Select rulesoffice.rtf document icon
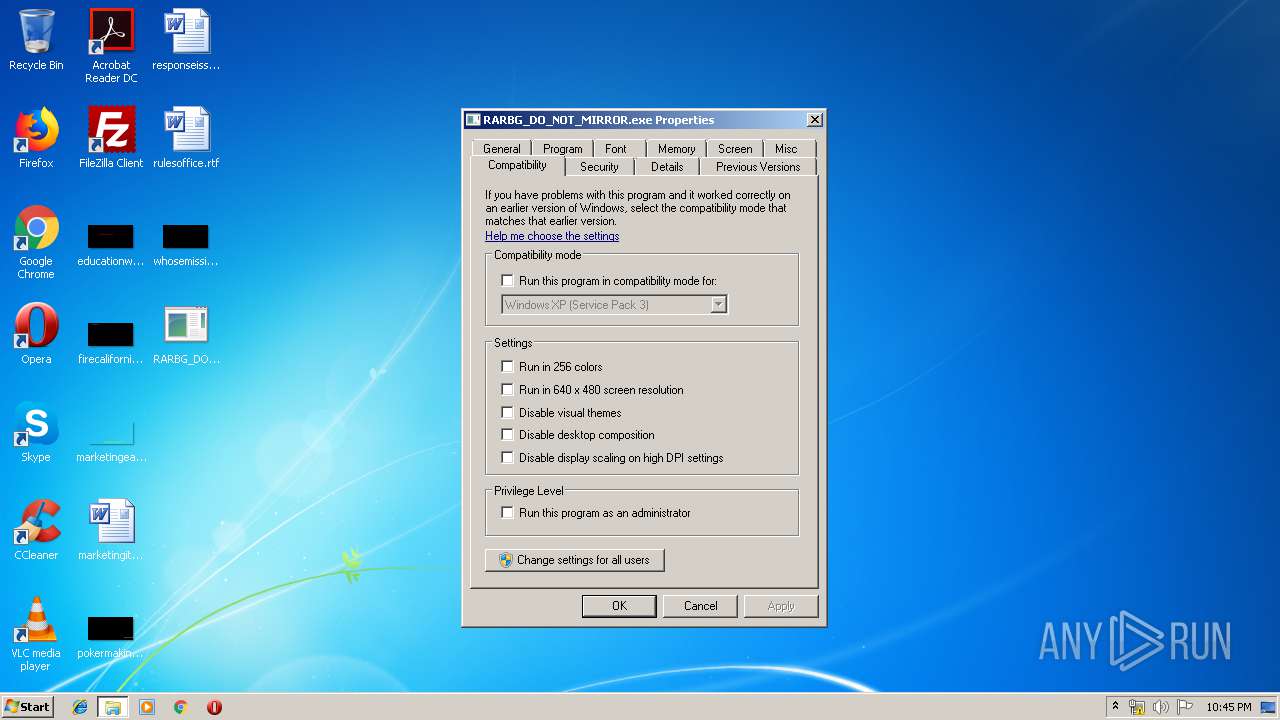1280x720 pixels. pos(186,138)
